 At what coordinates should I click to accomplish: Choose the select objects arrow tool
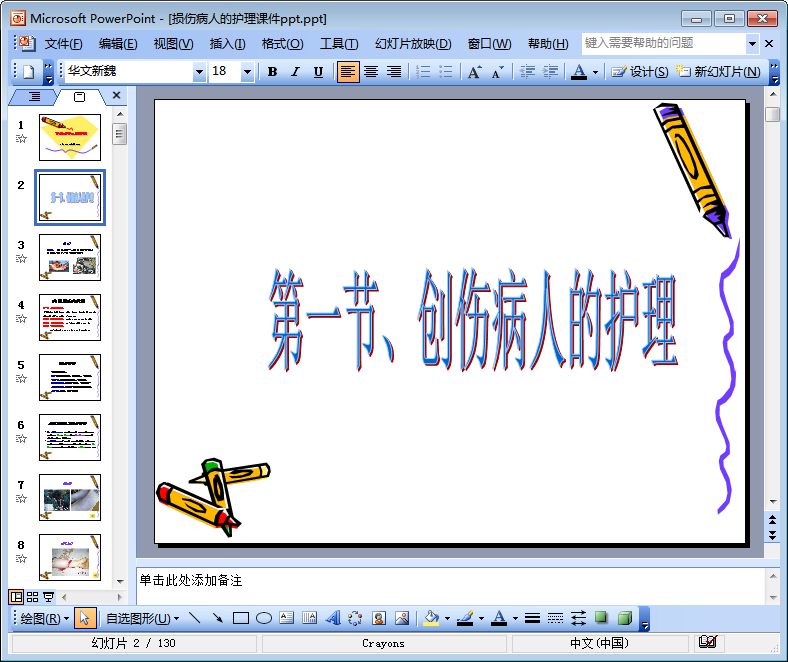click(x=84, y=618)
